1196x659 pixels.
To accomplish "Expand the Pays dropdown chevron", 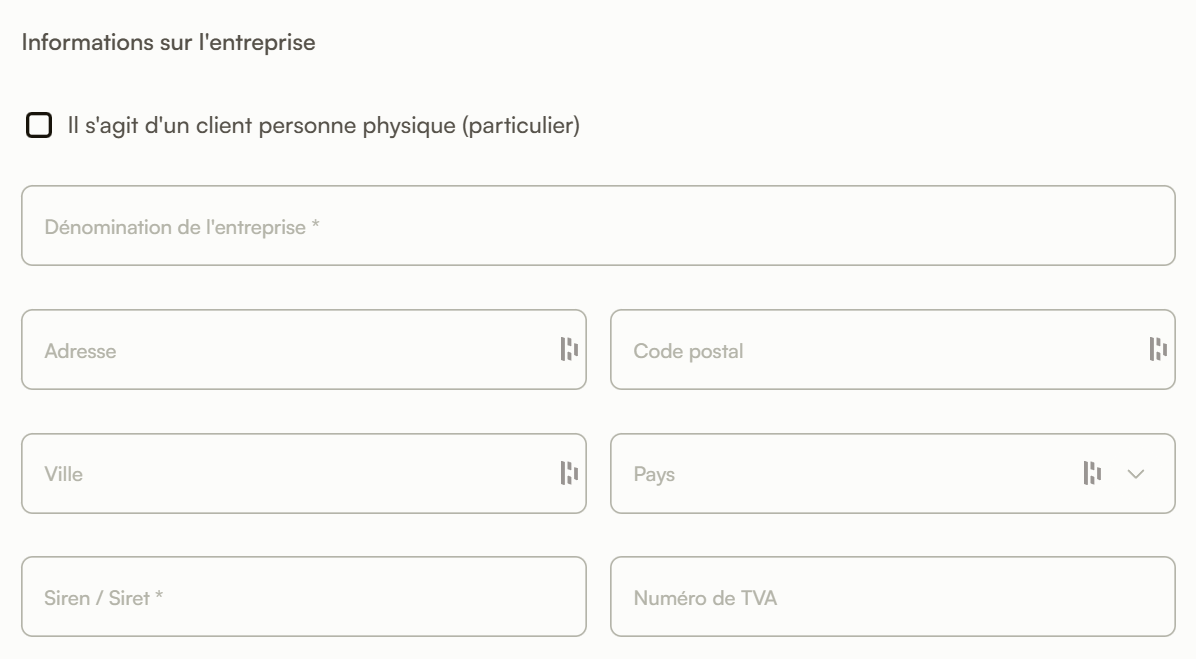I will pos(1135,474).
